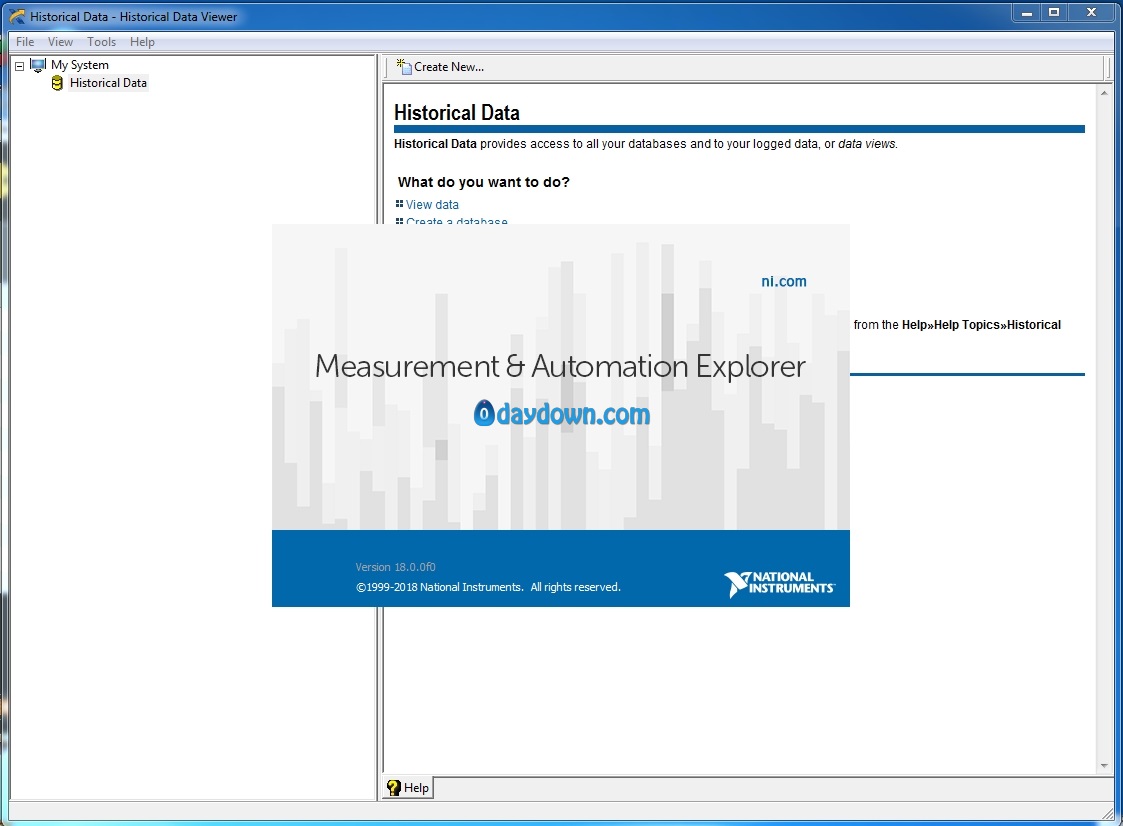Open the Tools menu
Image resolution: width=1123 pixels, height=826 pixels.
click(101, 42)
